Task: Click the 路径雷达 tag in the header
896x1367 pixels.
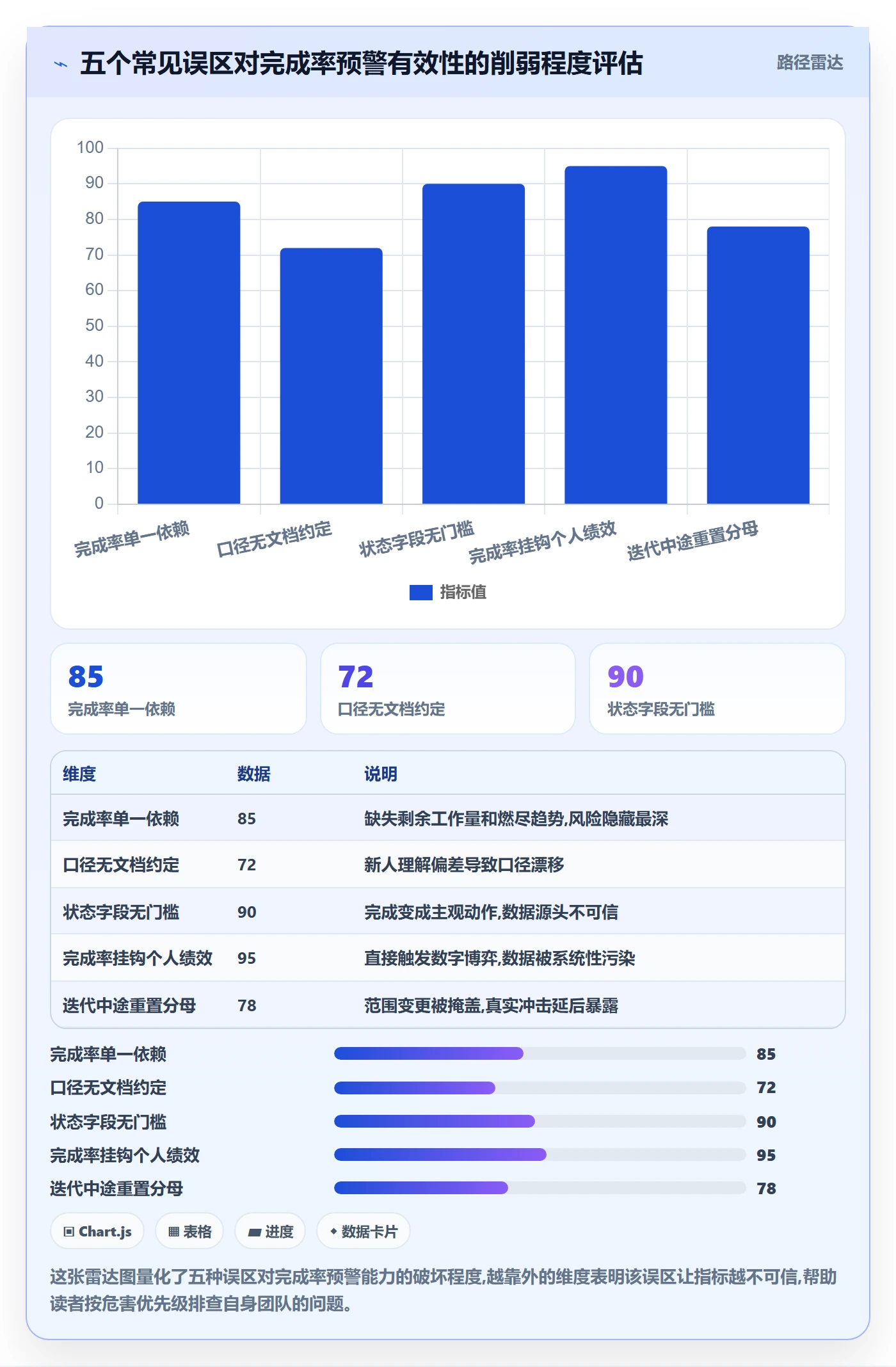Action: pyautogui.click(x=810, y=63)
